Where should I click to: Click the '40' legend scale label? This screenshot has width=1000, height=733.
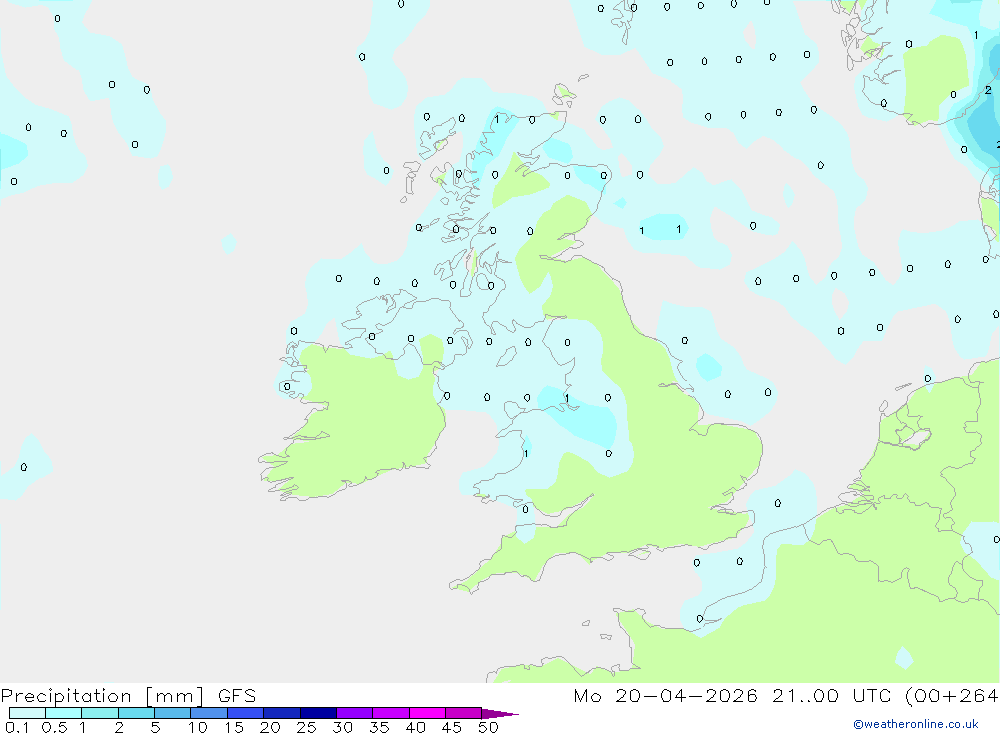tap(416, 727)
